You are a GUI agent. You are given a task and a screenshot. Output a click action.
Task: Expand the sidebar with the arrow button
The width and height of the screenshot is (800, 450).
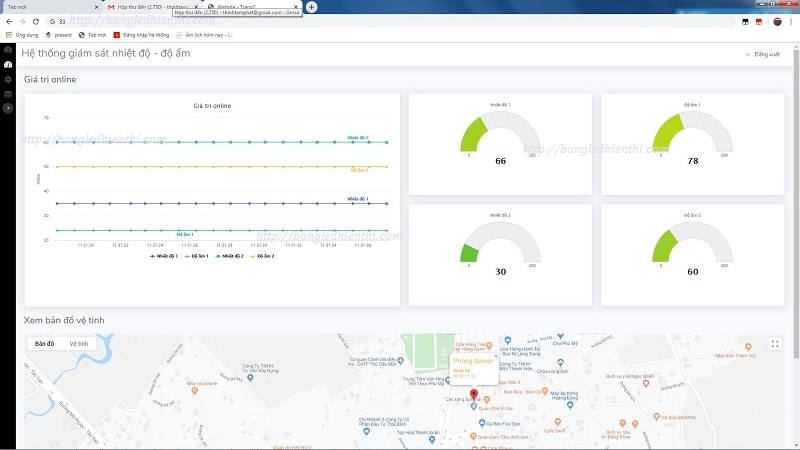coord(8,108)
